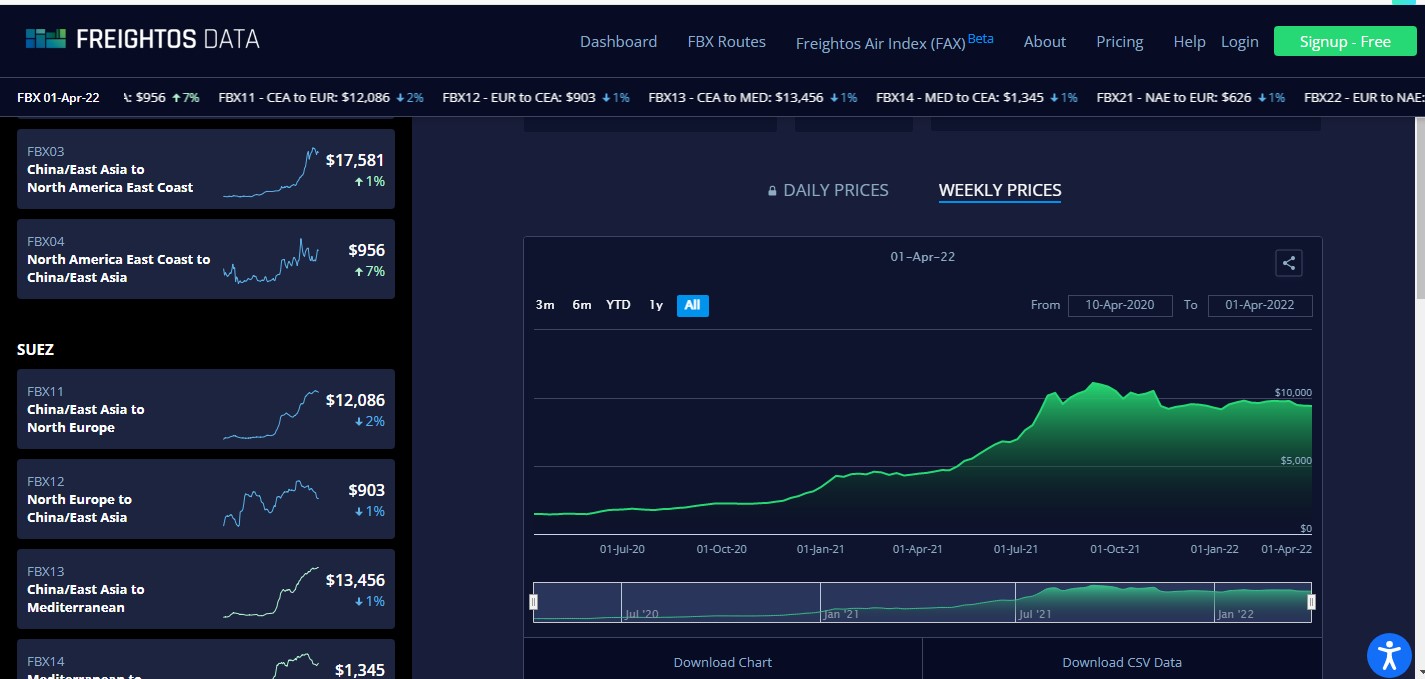Open FBX03 sparkline chart thumbnail
Image resolution: width=1425 pixels, height=679 pixels.
[271, 173]
